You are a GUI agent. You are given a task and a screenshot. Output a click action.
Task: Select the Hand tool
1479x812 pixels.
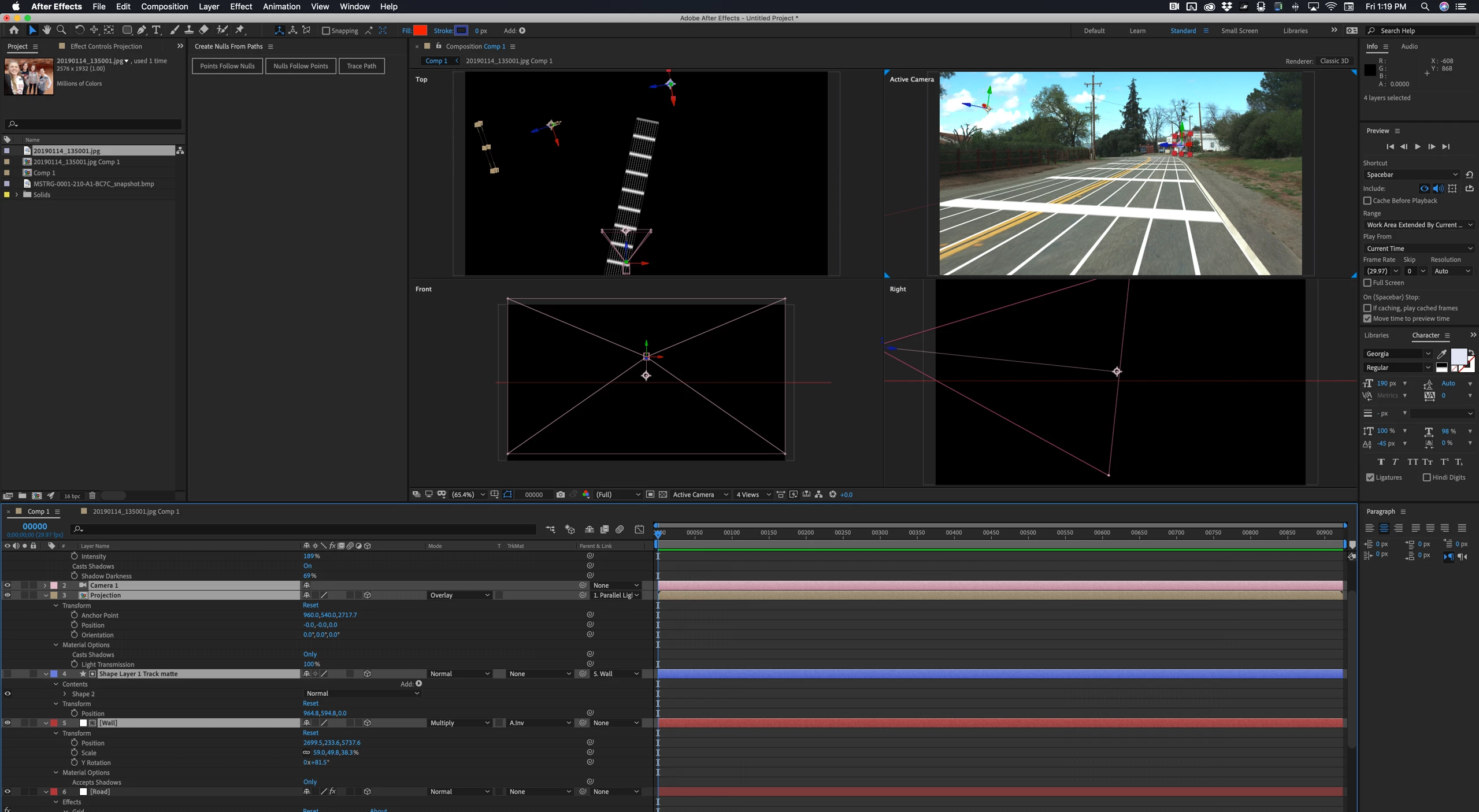(46, 30)
